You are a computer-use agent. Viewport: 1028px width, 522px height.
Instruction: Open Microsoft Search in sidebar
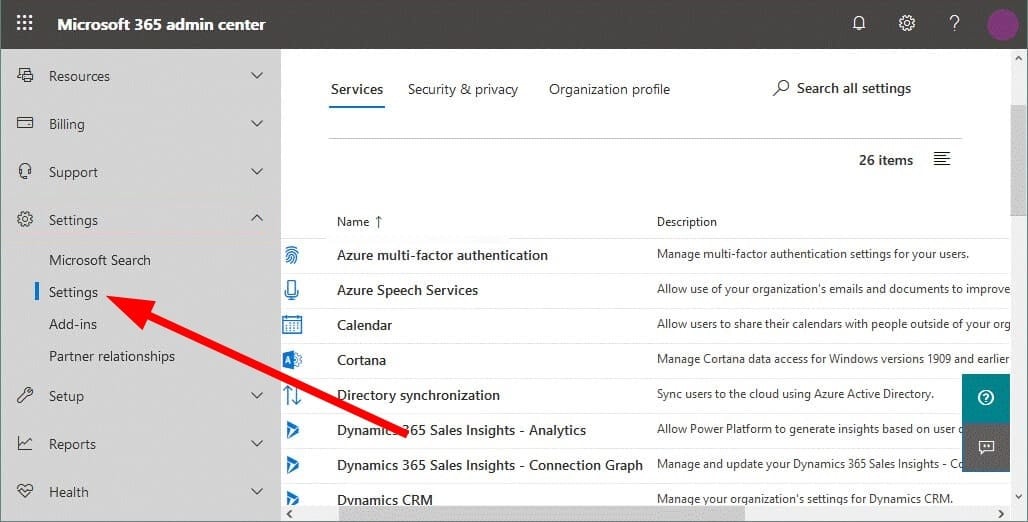(x=100, y=260)
